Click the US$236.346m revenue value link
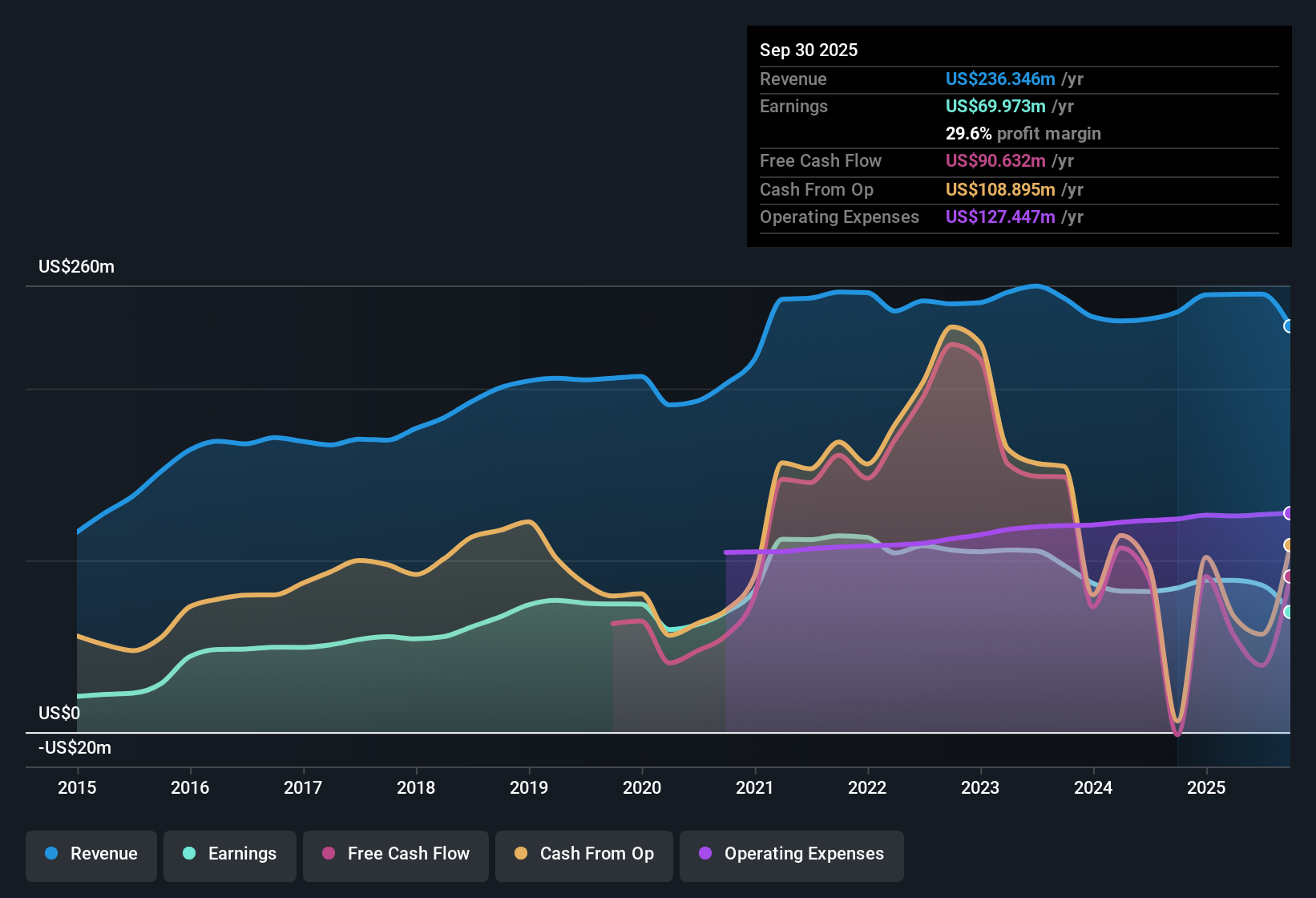This screenshot has width=1316, height=898. coord(1000,79)
